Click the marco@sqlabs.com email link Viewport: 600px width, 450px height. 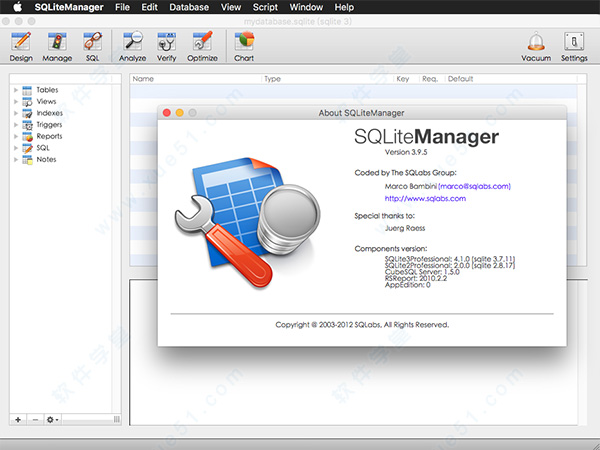(x=474, y=186)
